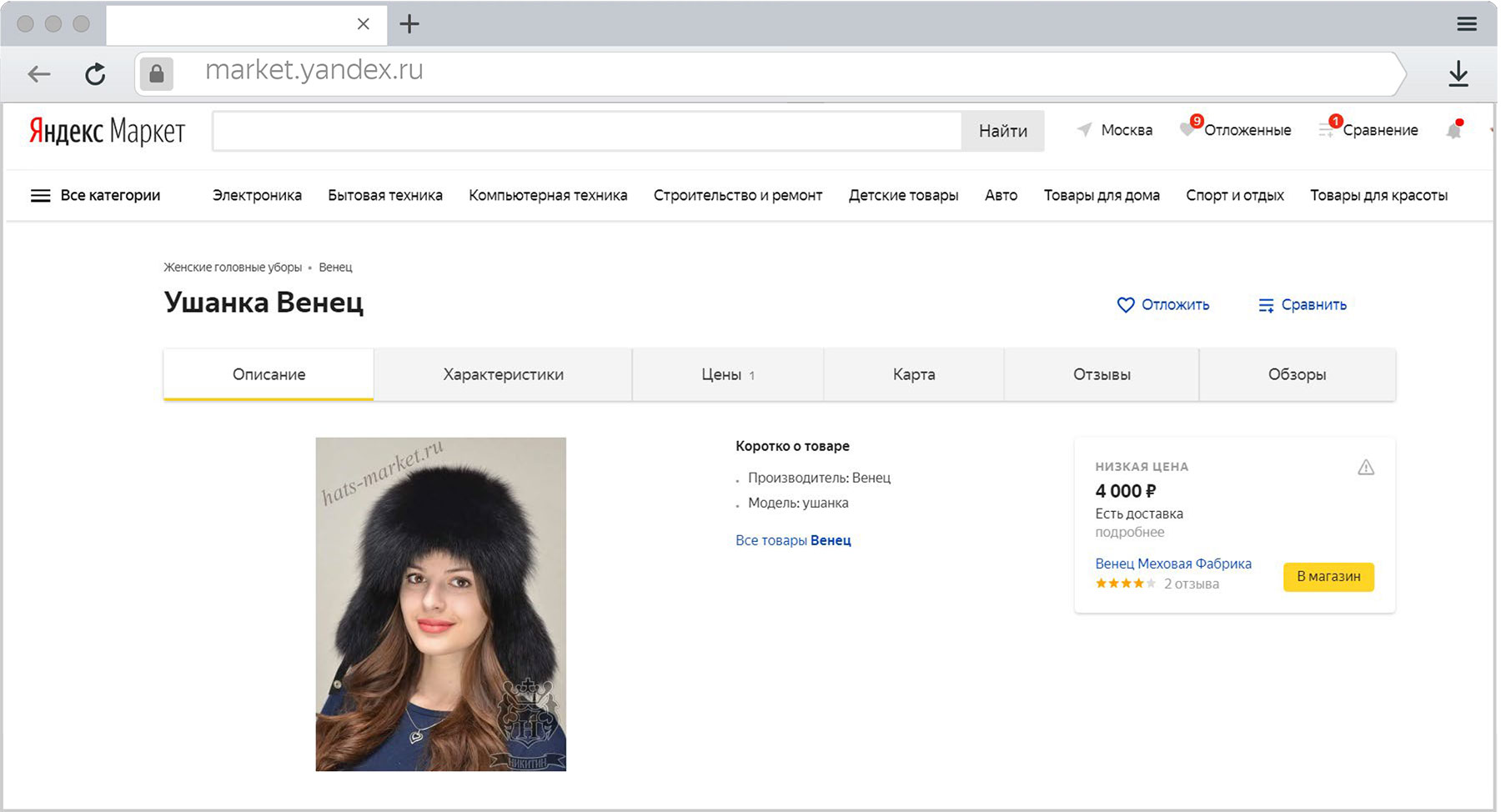The height and width of the screenshot is (812, 1501).
Task: Click the padlock security icon
Action: (156, 74)
